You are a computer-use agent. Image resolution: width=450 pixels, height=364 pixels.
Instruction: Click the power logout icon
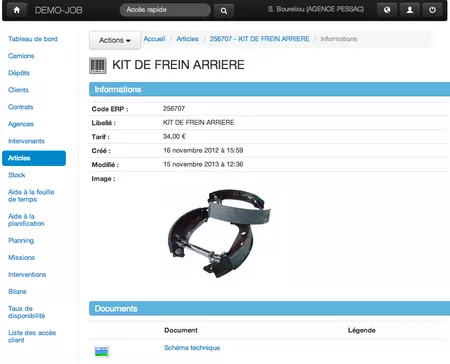432,10
